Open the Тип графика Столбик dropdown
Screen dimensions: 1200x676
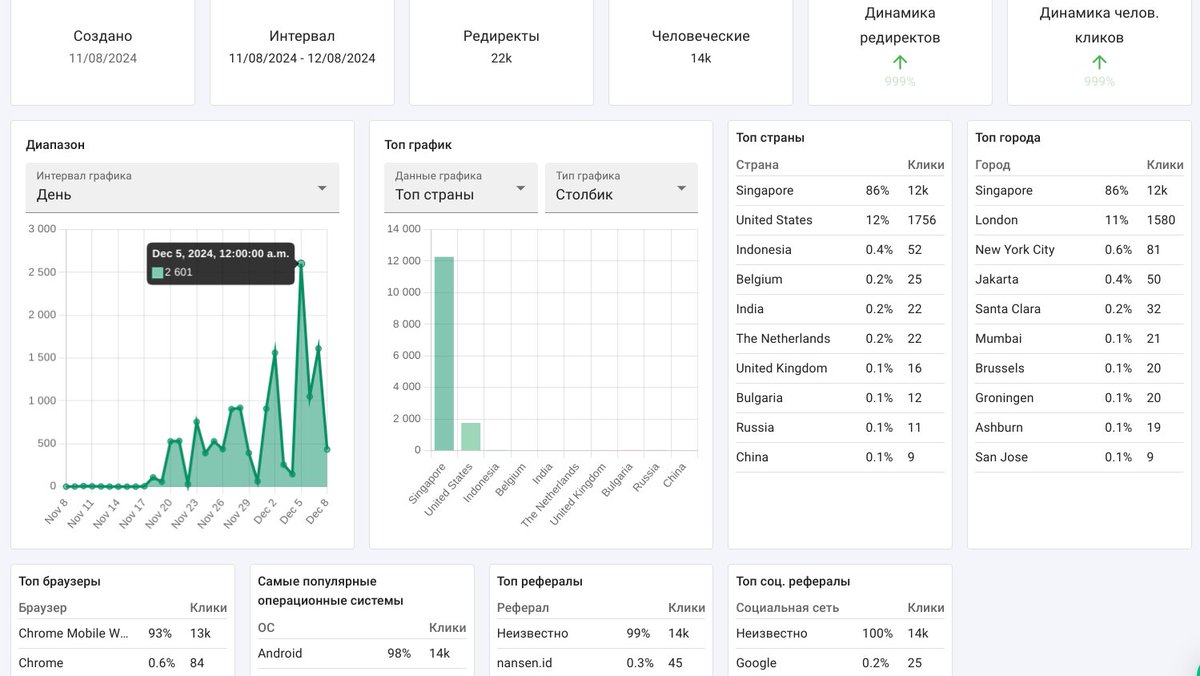pyautogui.click(x=621, y=188)
